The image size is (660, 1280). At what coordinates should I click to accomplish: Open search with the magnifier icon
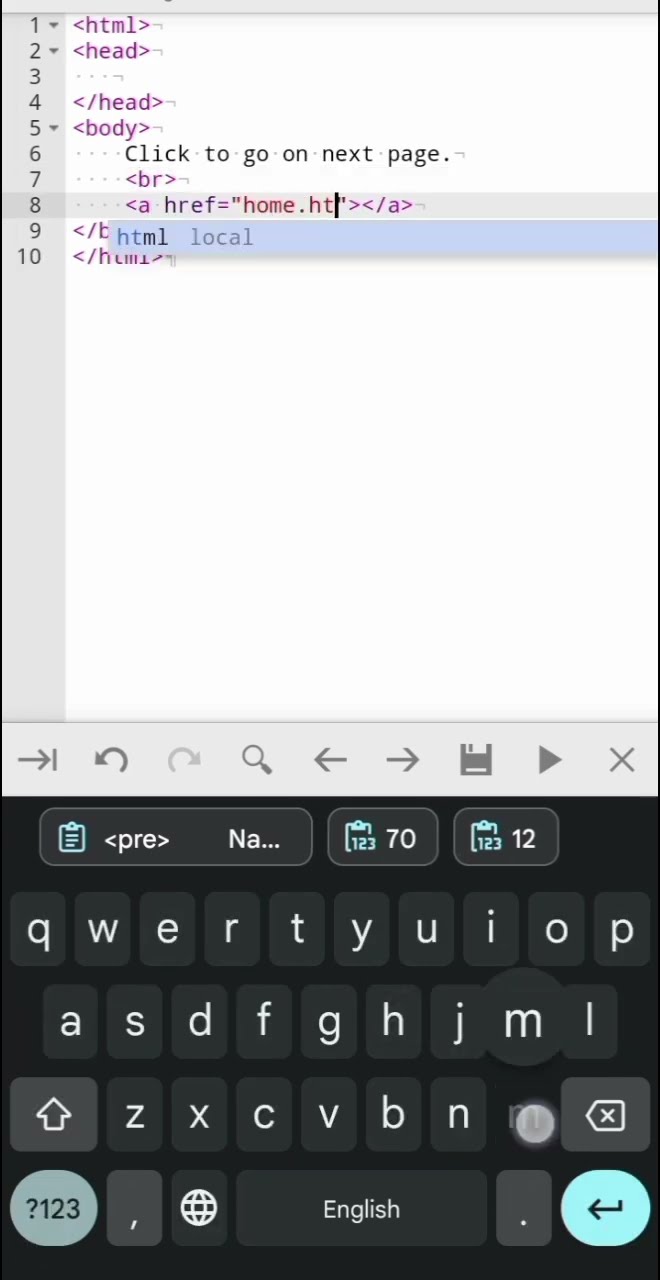coord(257,761)
